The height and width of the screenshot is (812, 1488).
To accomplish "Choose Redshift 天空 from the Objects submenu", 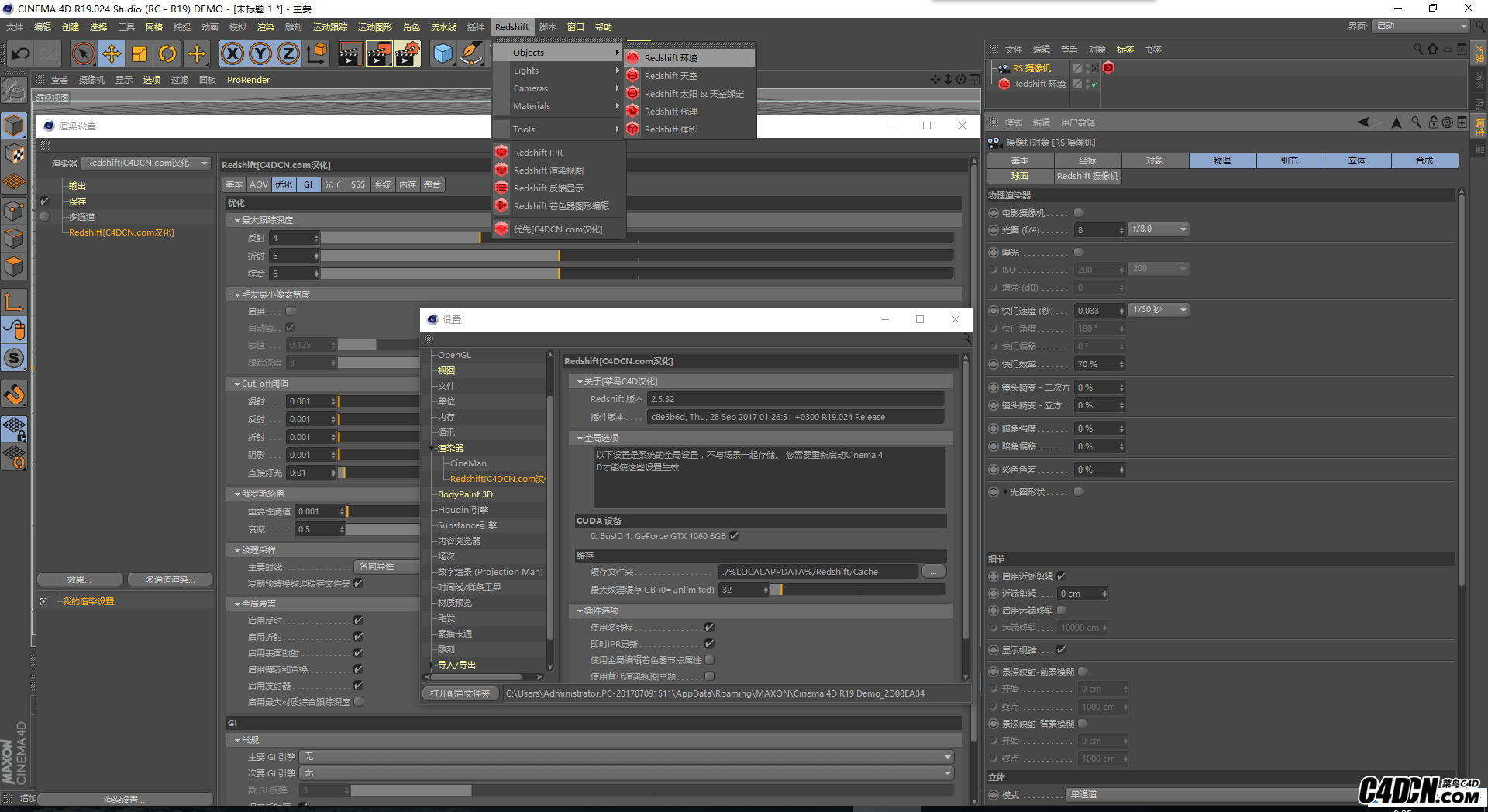I will pyautogui.click(x=690, y=76).
